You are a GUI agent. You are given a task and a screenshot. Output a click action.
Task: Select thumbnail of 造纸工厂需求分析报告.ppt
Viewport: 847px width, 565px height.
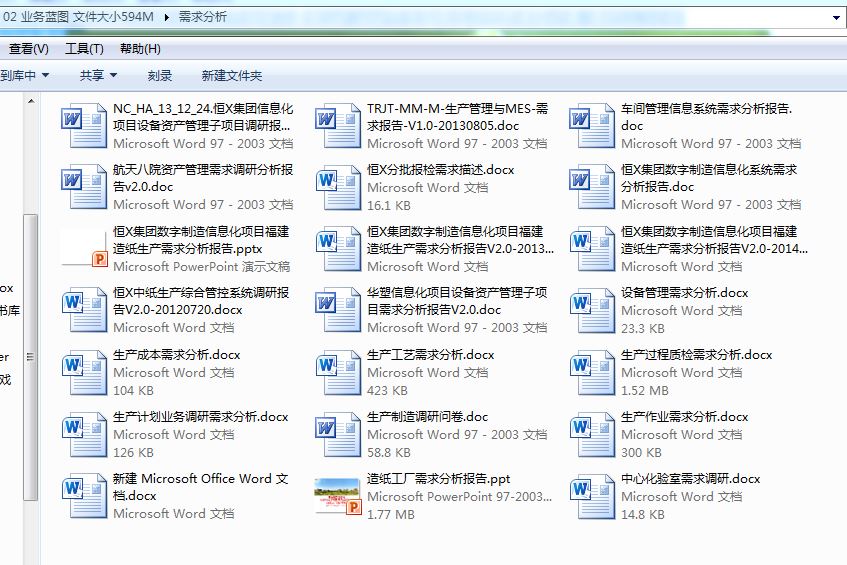338,496
